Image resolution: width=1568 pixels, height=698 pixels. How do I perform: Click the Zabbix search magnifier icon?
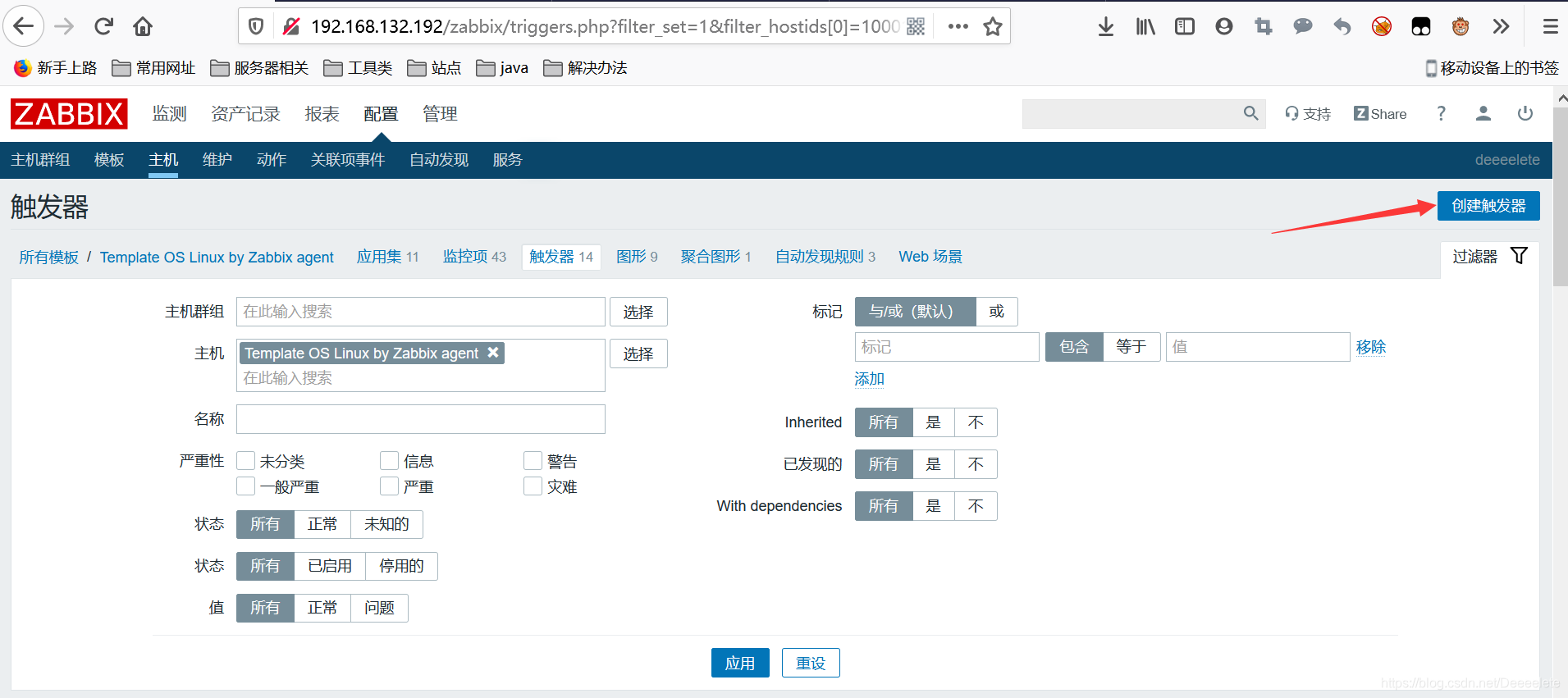[x=1250, y=113]
